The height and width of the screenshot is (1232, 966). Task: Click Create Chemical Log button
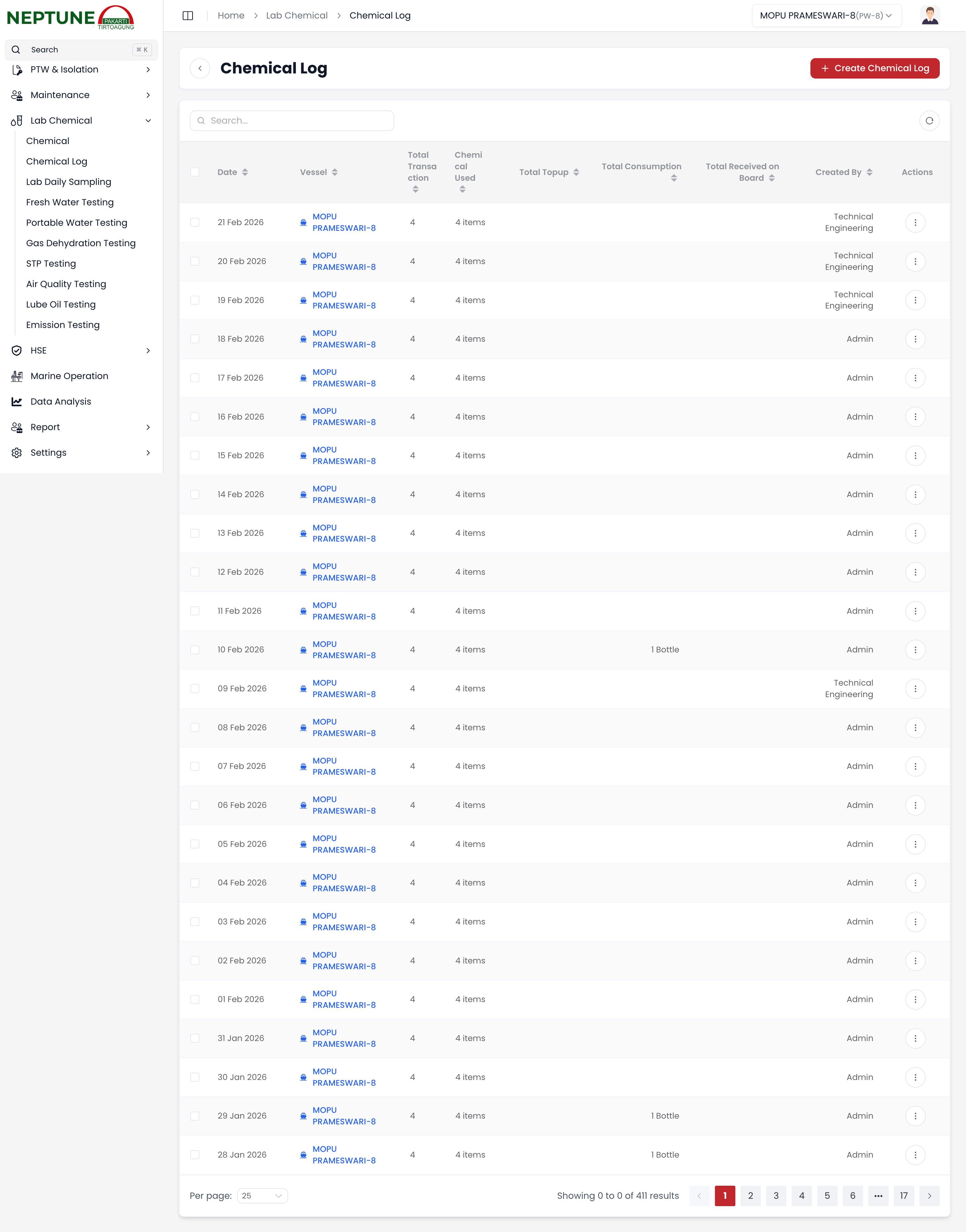[874, 68]
